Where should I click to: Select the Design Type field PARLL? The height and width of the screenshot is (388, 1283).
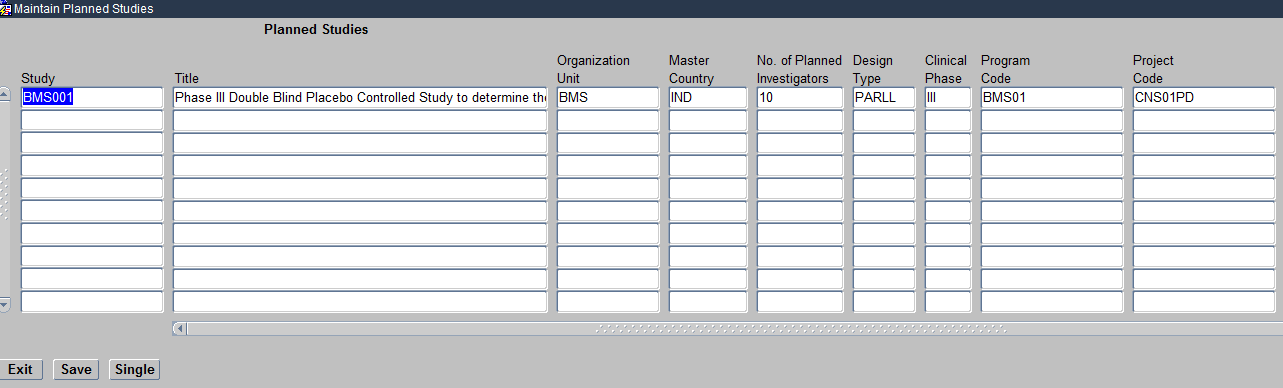(x=884, y=98)
